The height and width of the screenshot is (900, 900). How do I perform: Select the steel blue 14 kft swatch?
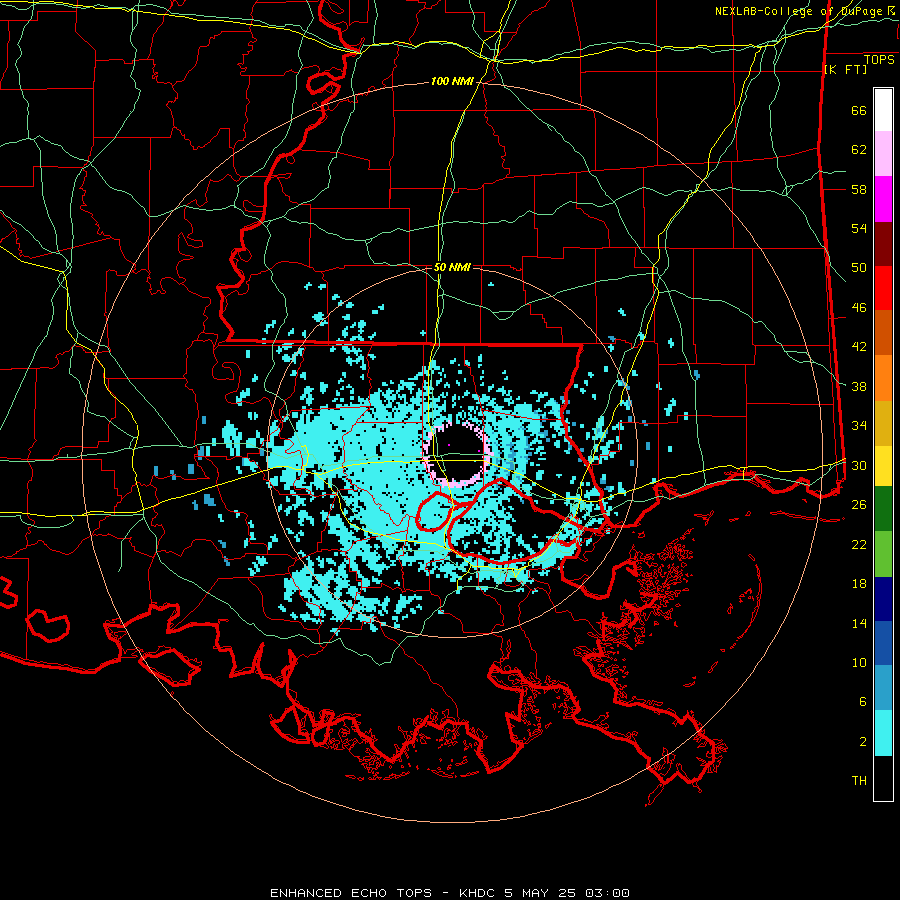coord(883,688)
